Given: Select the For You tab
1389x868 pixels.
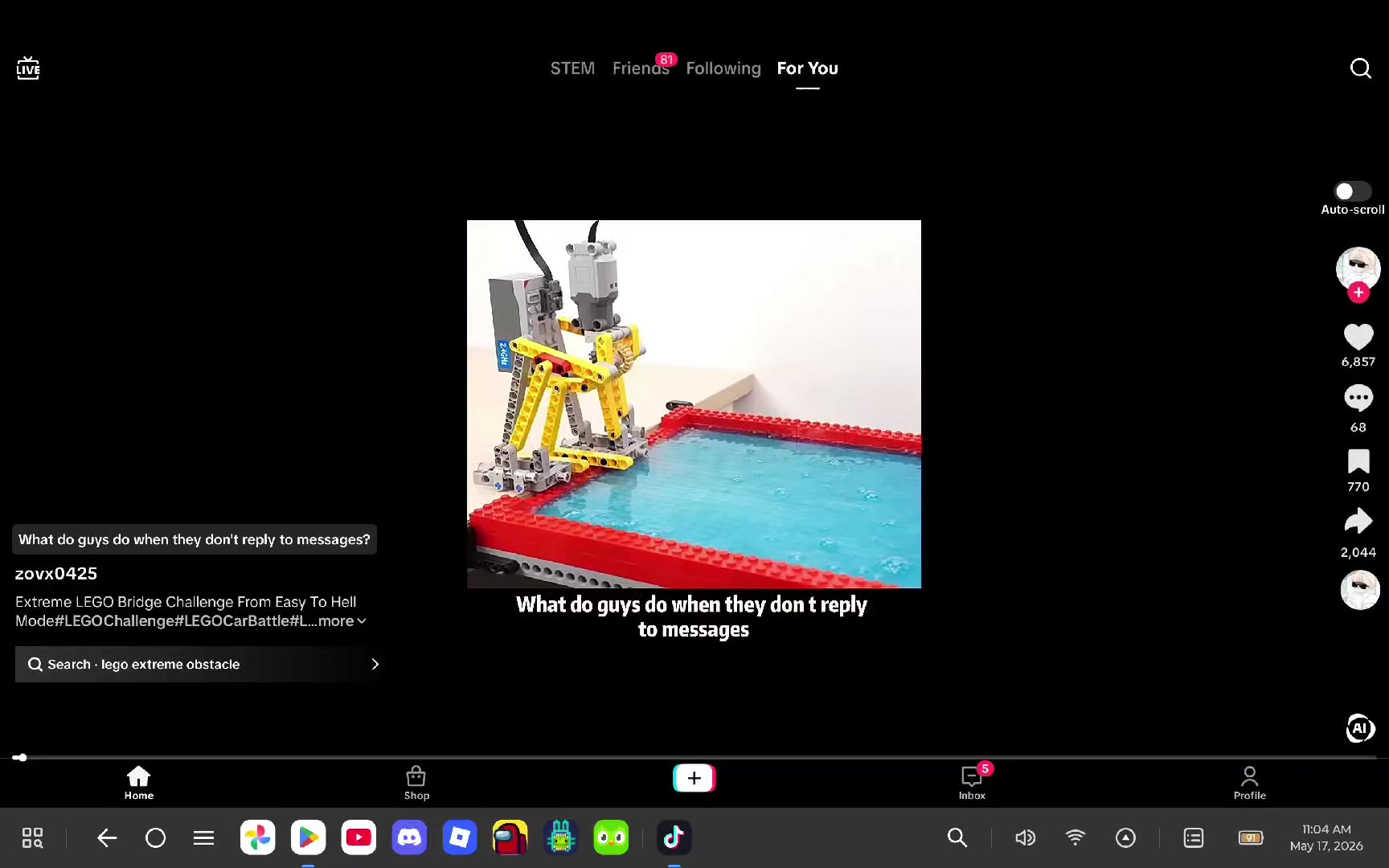Looking at the screenshot, I should click(807, 68).
